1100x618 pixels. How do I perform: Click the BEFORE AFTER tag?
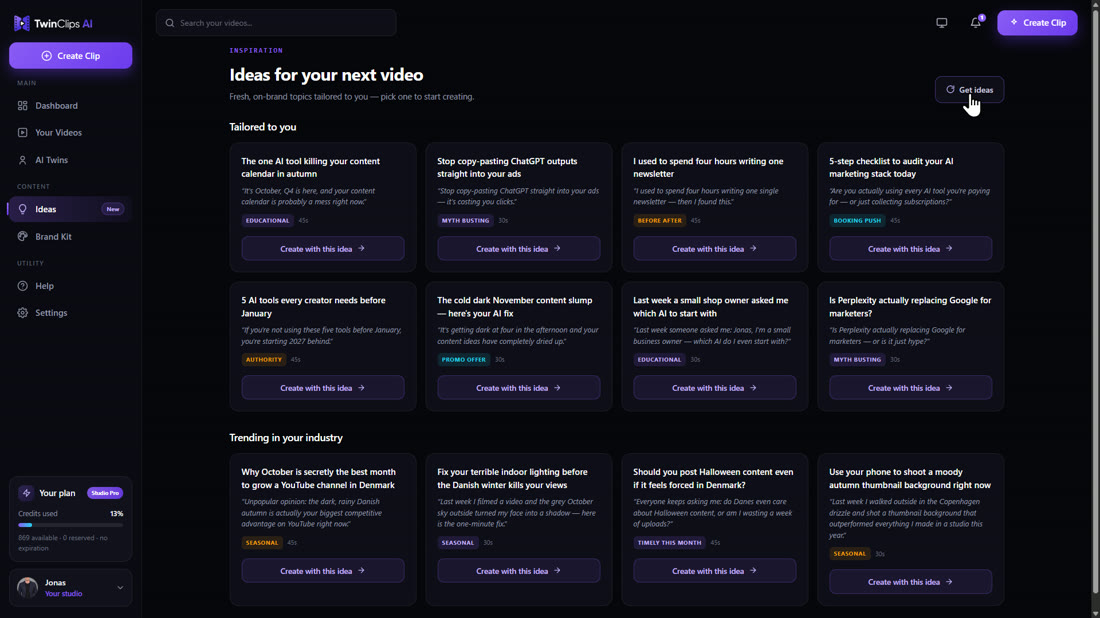[659, 220]
